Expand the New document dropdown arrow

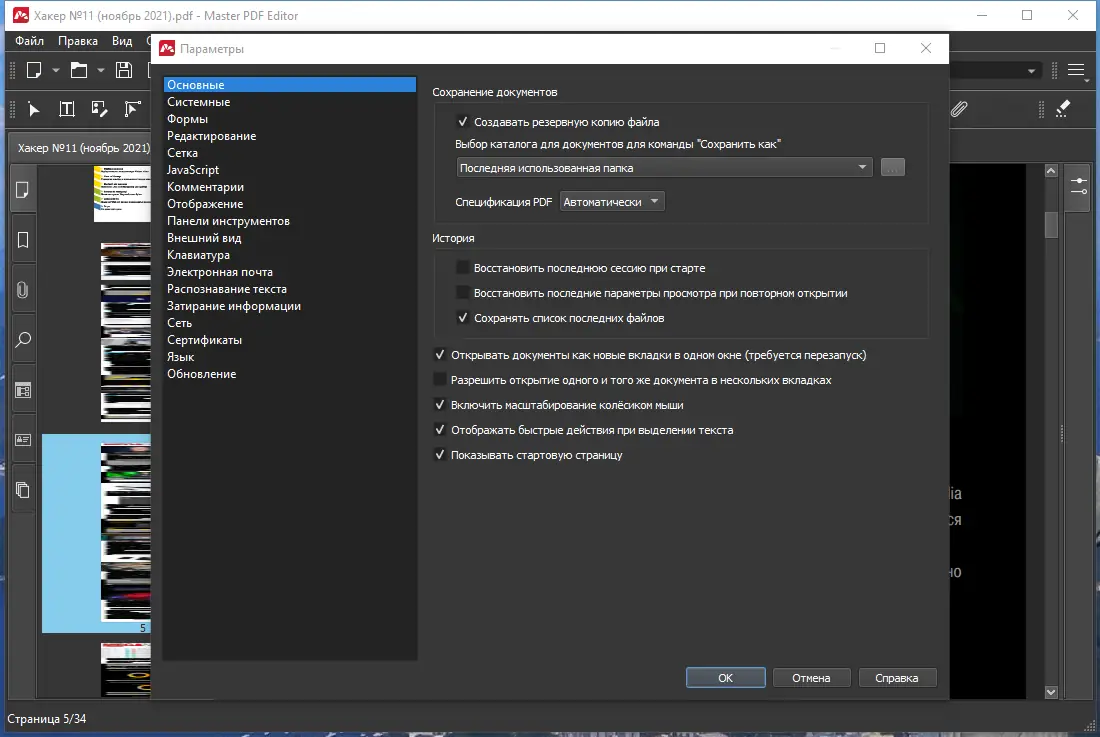55,71
